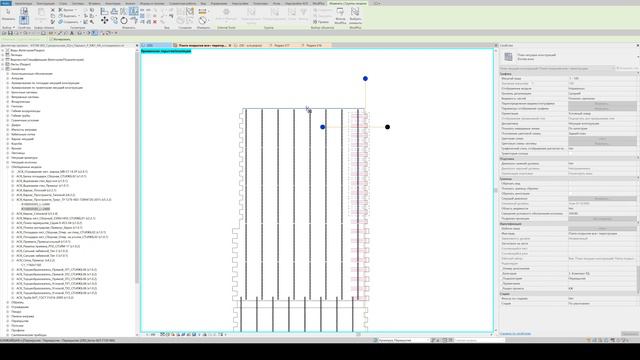
Task: Click the Apply button at the bottom of Properties
Action: 629,333
